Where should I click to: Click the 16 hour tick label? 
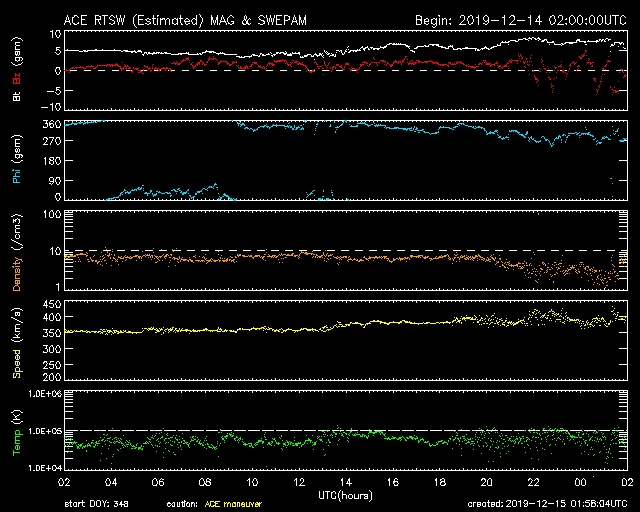(x=393, y=483)
